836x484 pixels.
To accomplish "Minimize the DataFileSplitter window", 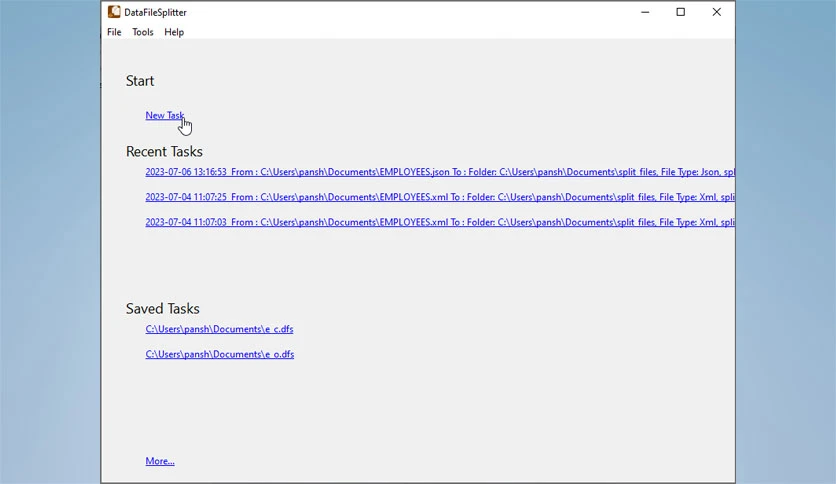I will pos(645,12).
